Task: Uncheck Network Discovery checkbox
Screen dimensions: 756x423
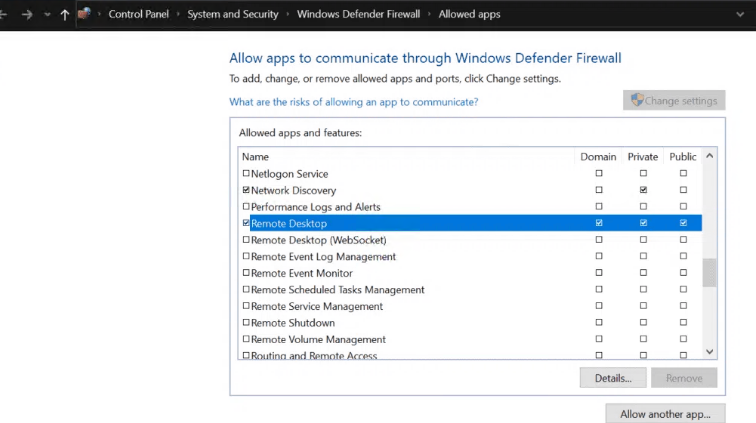Action: pos(246,190)
